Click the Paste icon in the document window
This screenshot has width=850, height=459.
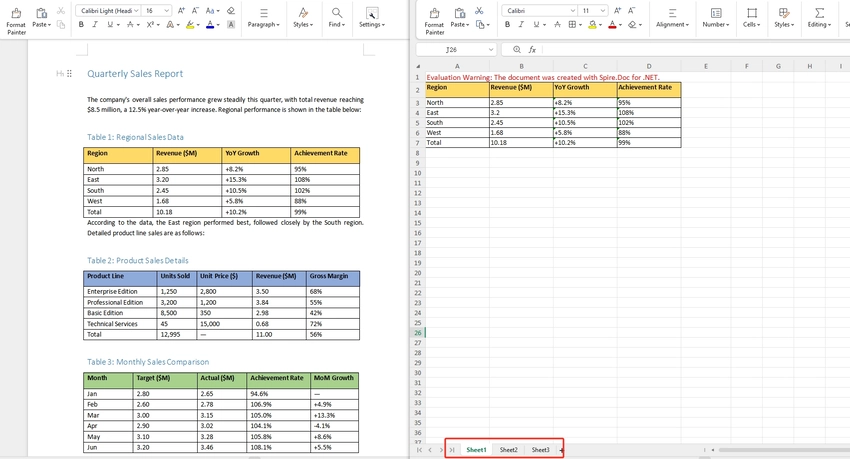[x=41, y=13]
